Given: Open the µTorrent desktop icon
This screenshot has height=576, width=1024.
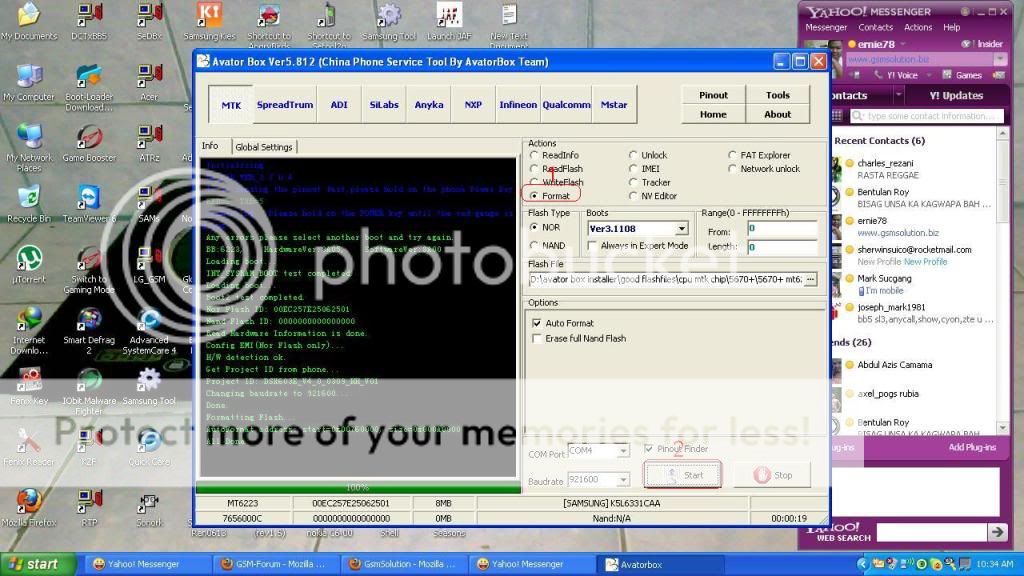Looking at the screenshot, I should tap(30, 258).
